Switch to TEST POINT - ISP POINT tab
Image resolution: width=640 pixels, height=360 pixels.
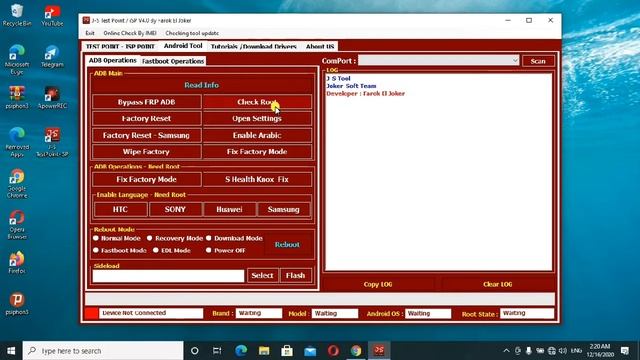[120, 47]
